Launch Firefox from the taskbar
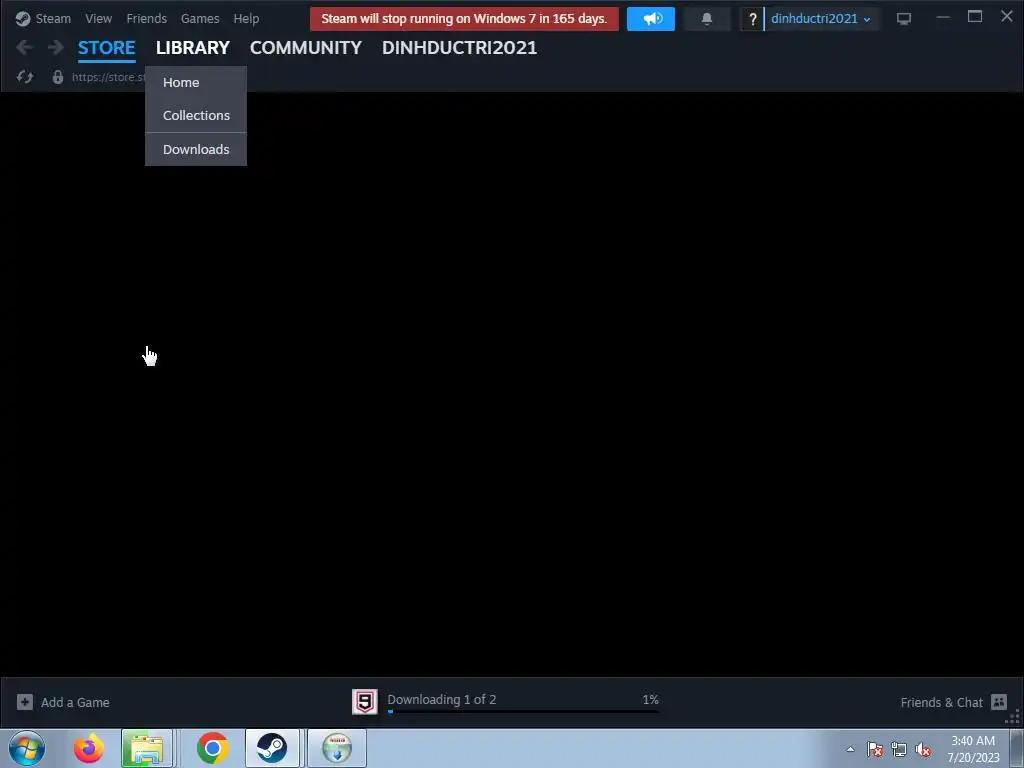 tap(89, 748)
